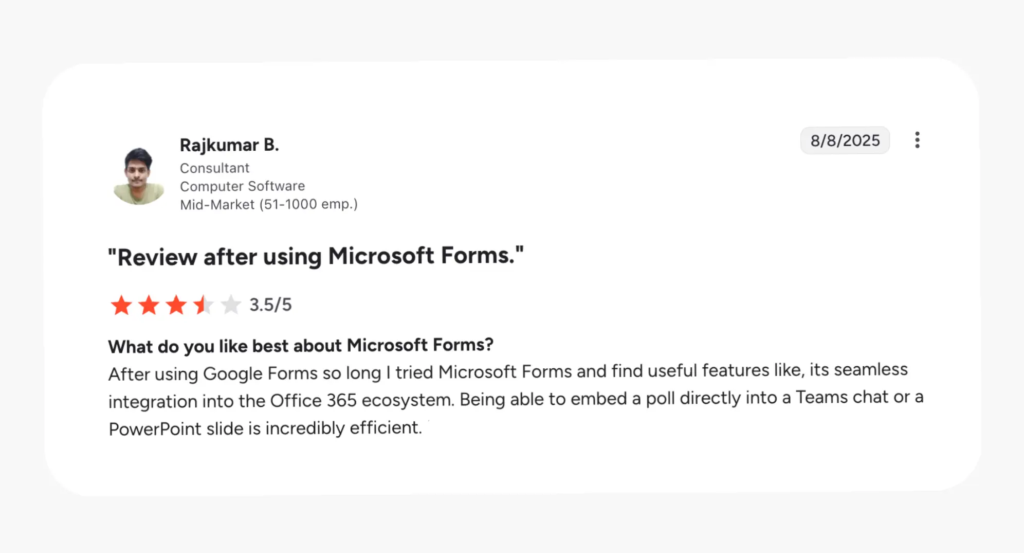Click the third orange rating star
This screenshot has width=1024, height=553.
coord(176,305)
